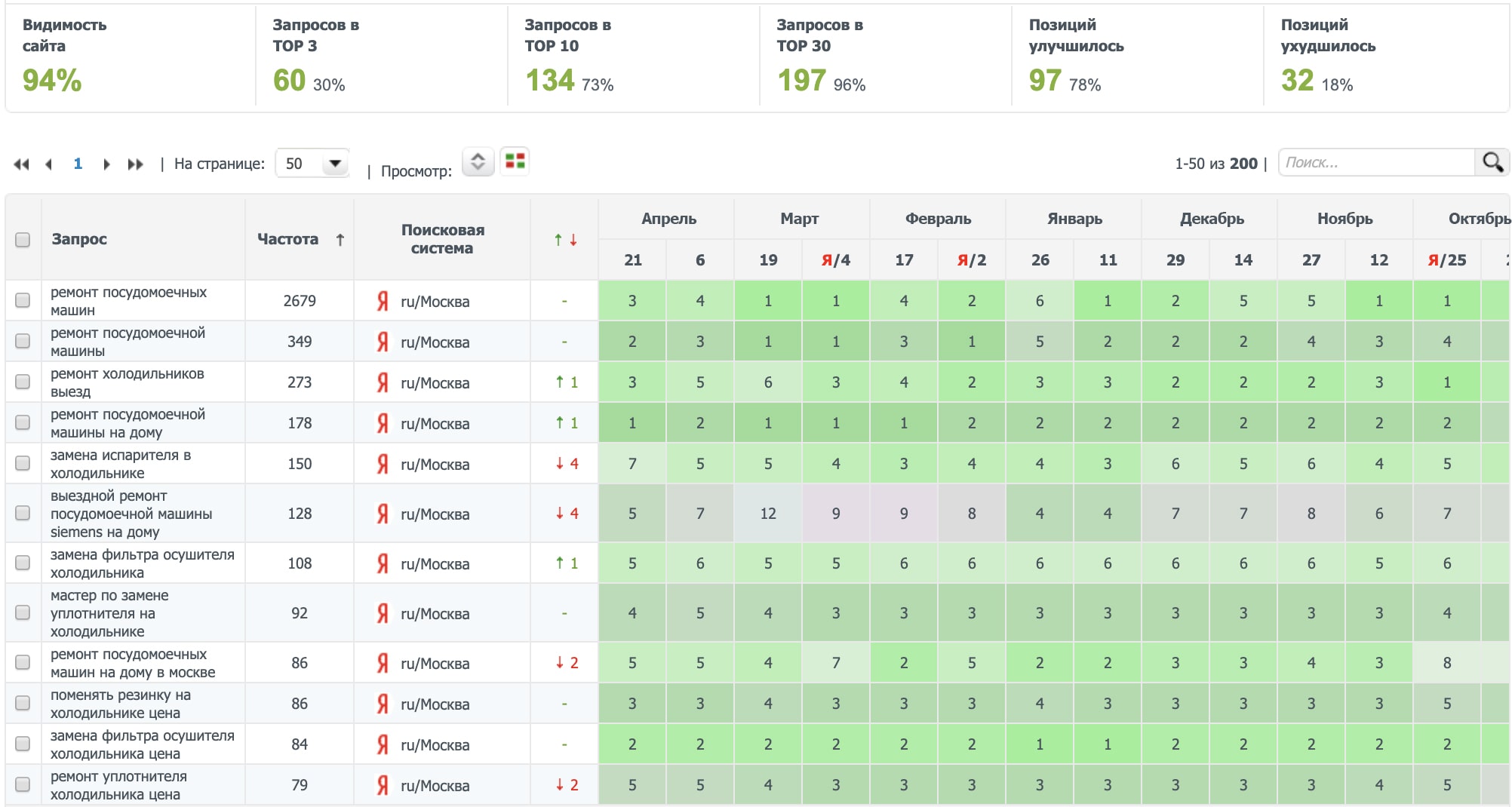The image size is (1512, 807).
Task: Jump to the last page with double-right arrow
Action: coord(135,164)
